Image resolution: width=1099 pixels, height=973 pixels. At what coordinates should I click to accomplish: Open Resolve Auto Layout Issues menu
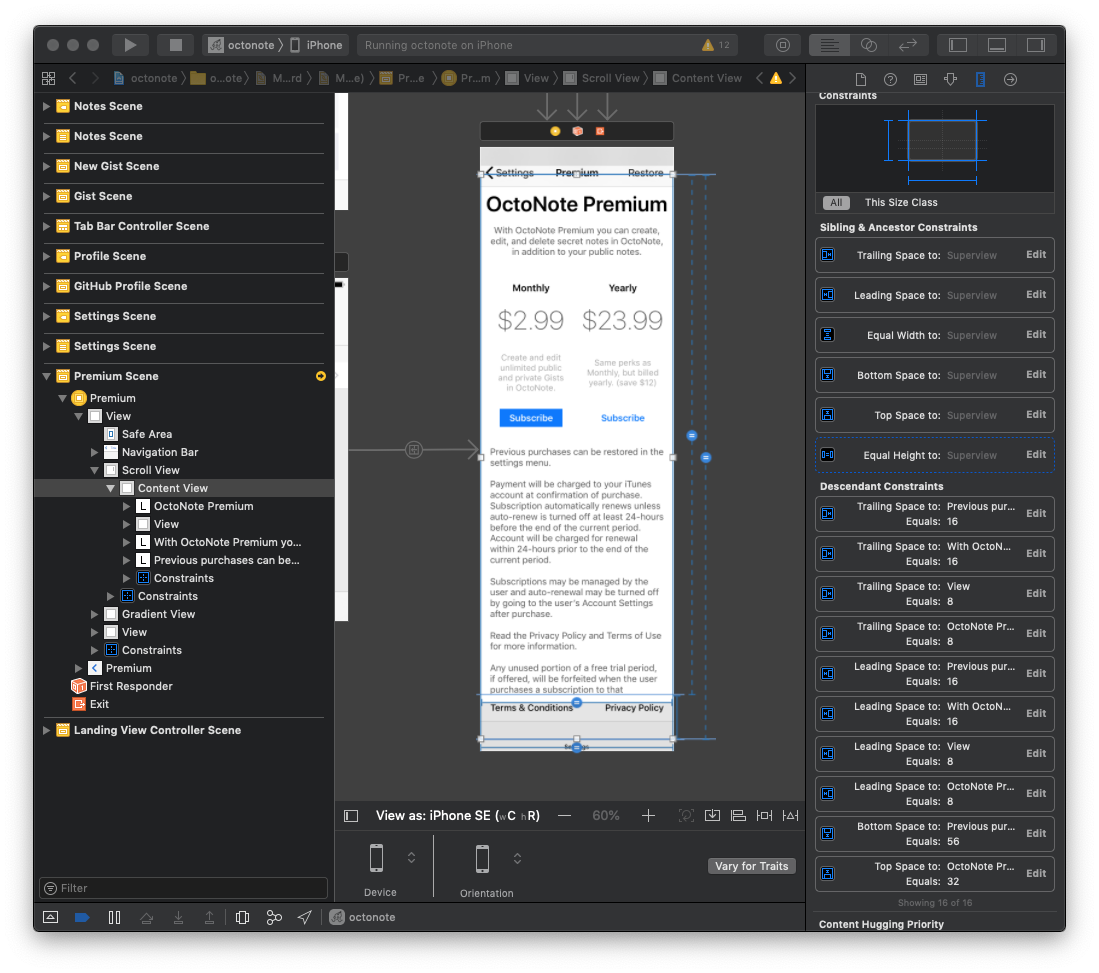pyautogui.click(x=790, y=815)
